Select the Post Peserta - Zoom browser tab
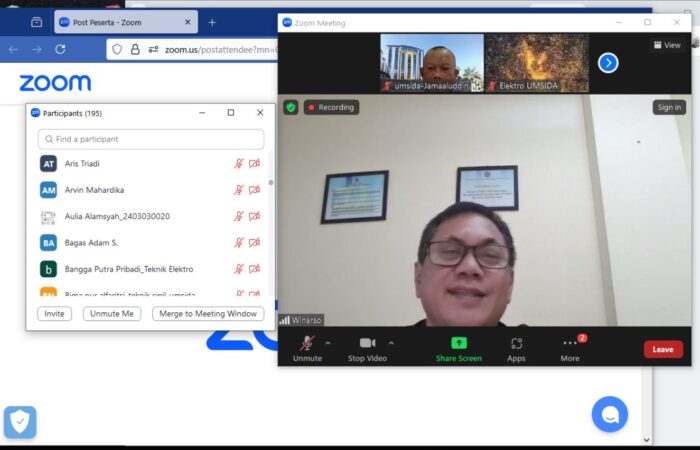Viewport: 700px width, 450px height. coord(126,22)
